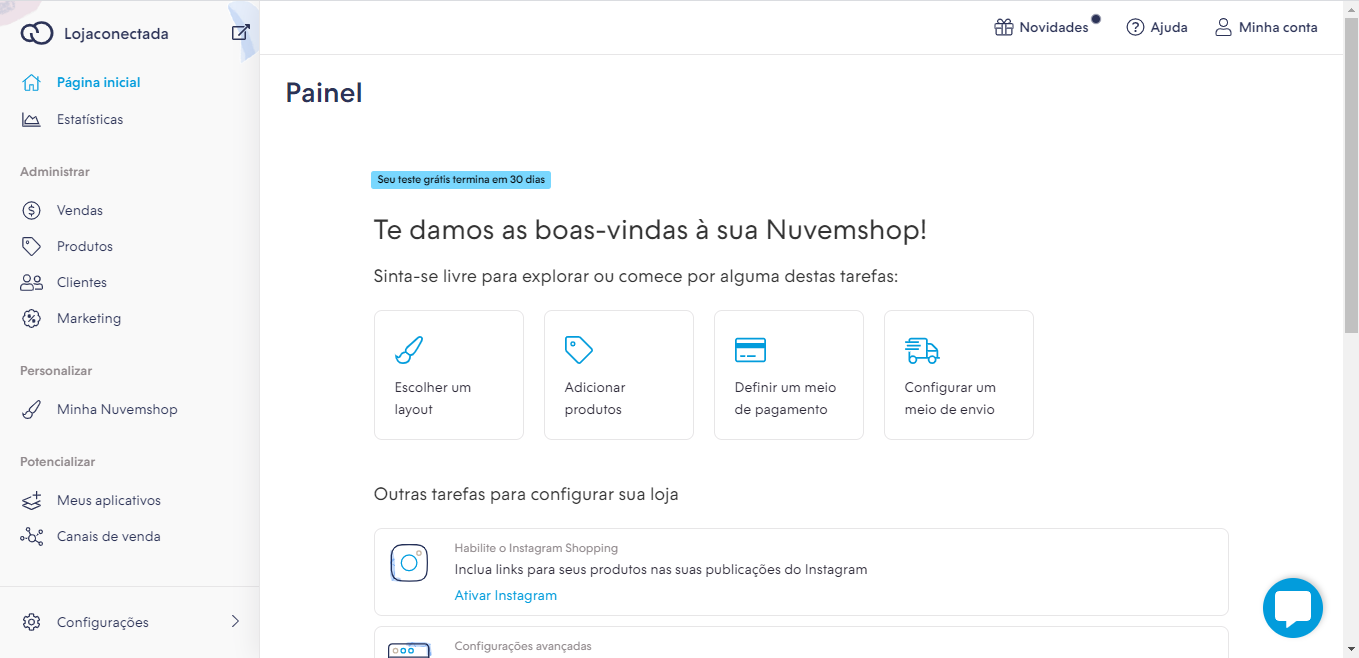Click the Ativar Instagram link
1359x658 pixels.
[506, 595]
